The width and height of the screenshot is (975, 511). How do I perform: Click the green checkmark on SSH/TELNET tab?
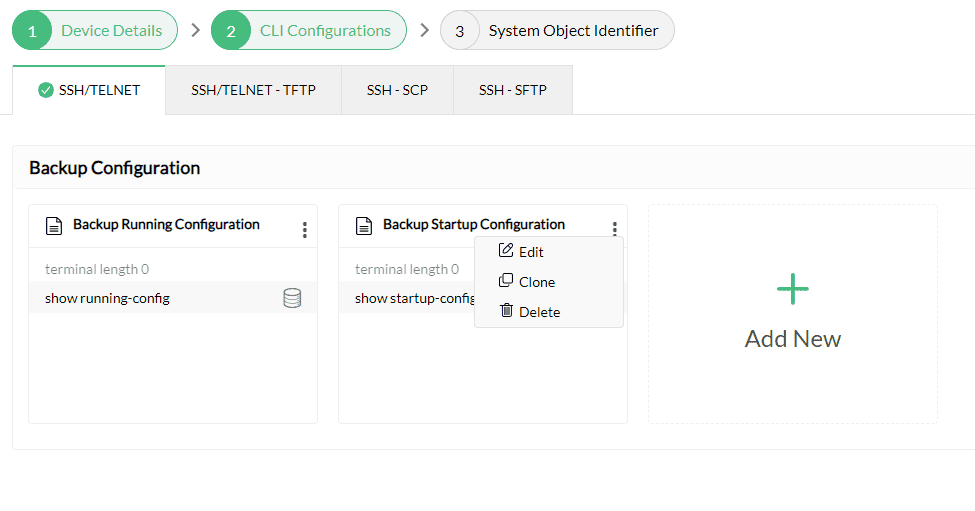(45, 90)
